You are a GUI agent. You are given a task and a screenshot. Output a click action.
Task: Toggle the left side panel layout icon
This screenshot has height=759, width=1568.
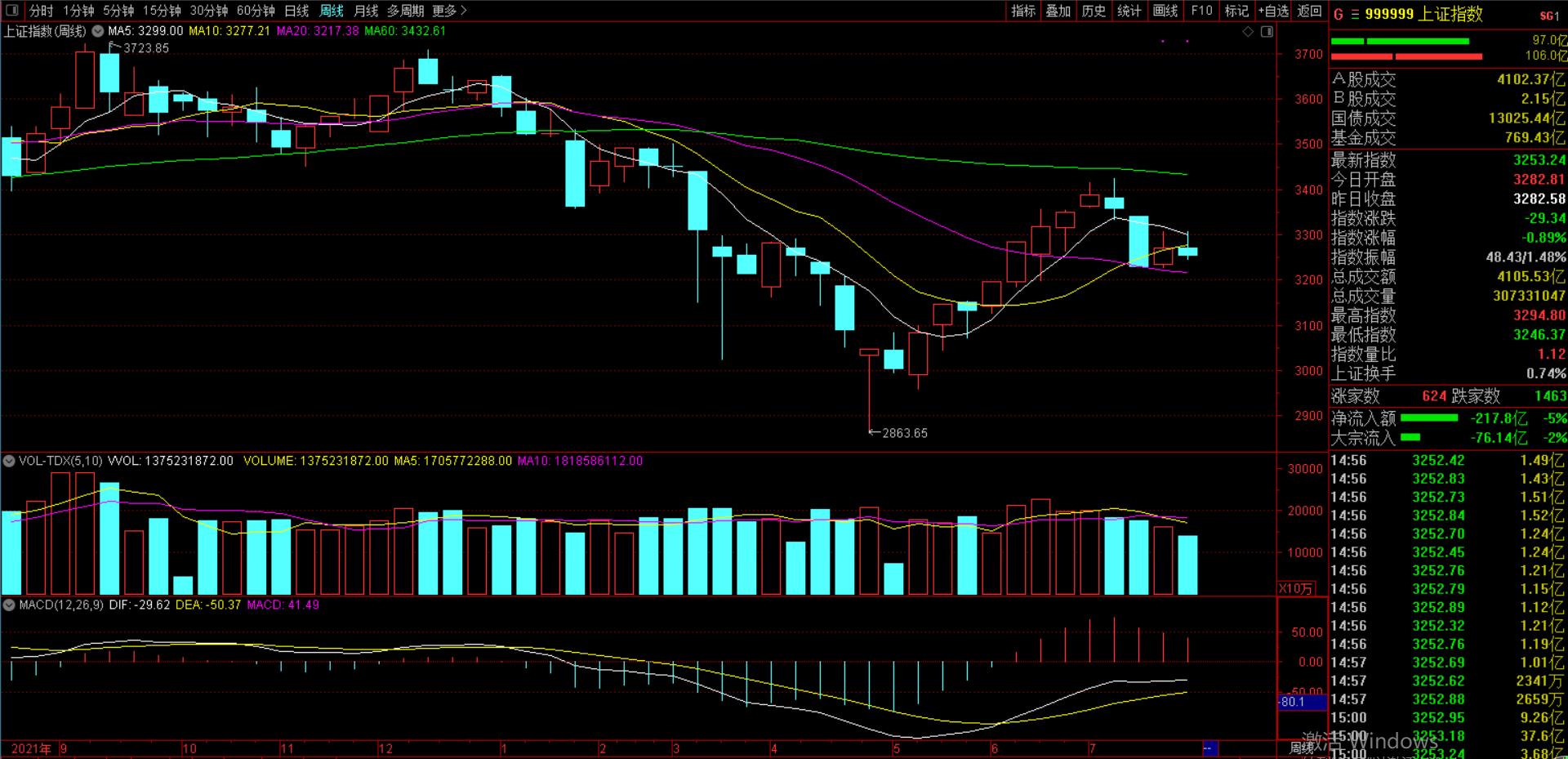11,11
